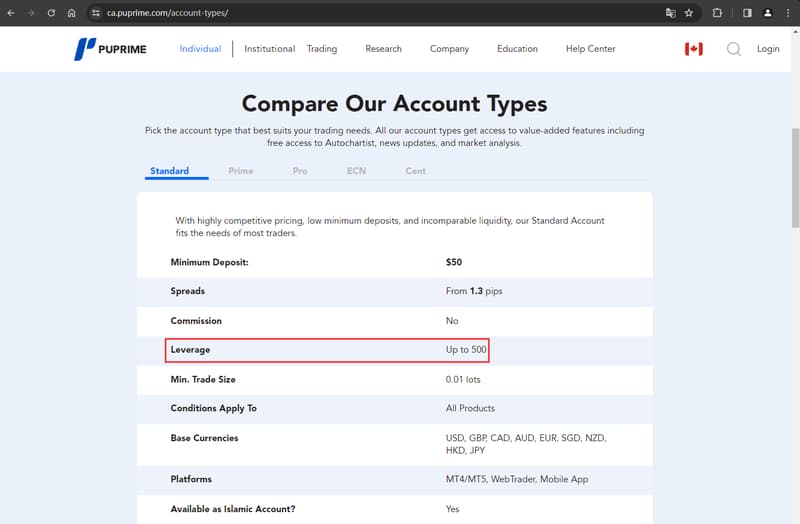Viewport: 800px width, 524px height.
Task: Open the Chrome three-dot menu
Action: click(x=788, y=13)
